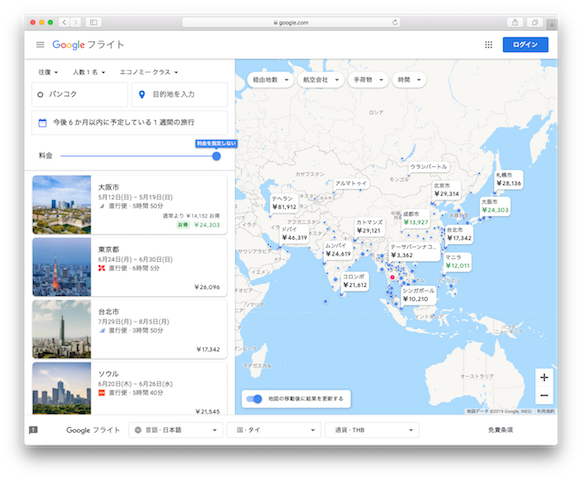582x480 pixels.
Task: Open the ソウル destination card
Action: click(130, 388)
